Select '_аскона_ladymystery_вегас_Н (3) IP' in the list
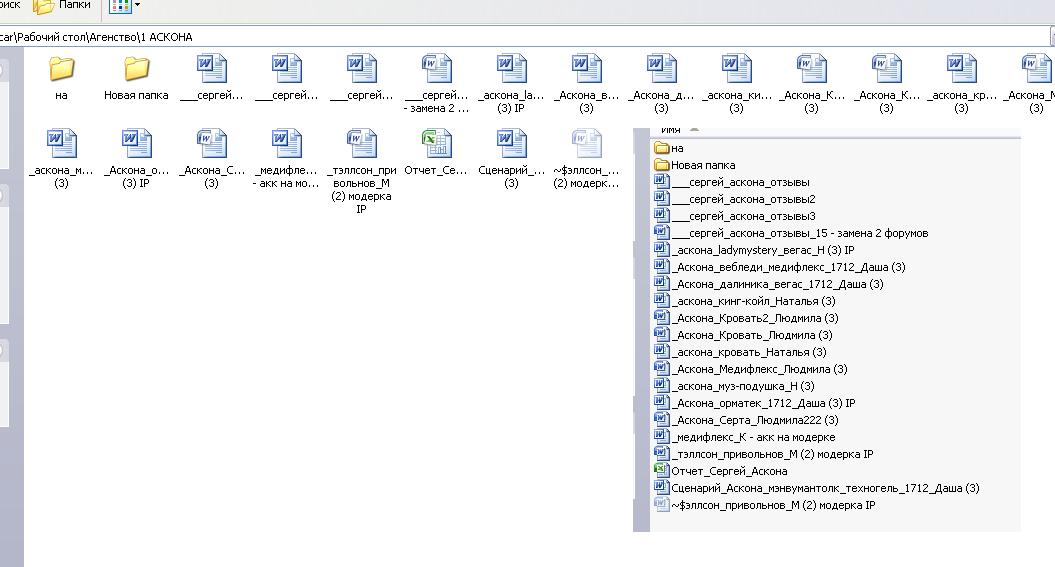The height and width of the screenshot is (567, 1055). click(754, 250)
